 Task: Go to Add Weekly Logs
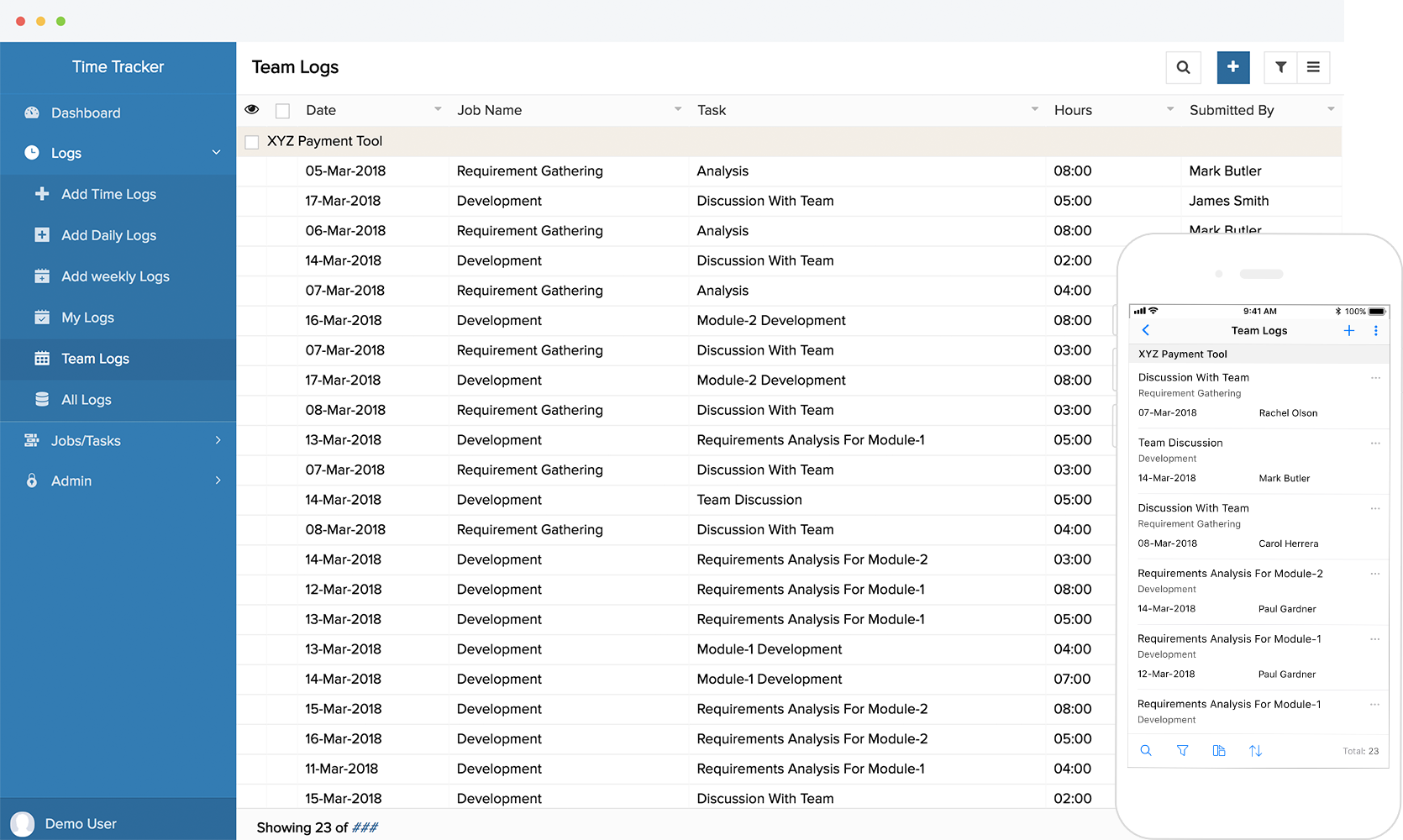[115, 276]
